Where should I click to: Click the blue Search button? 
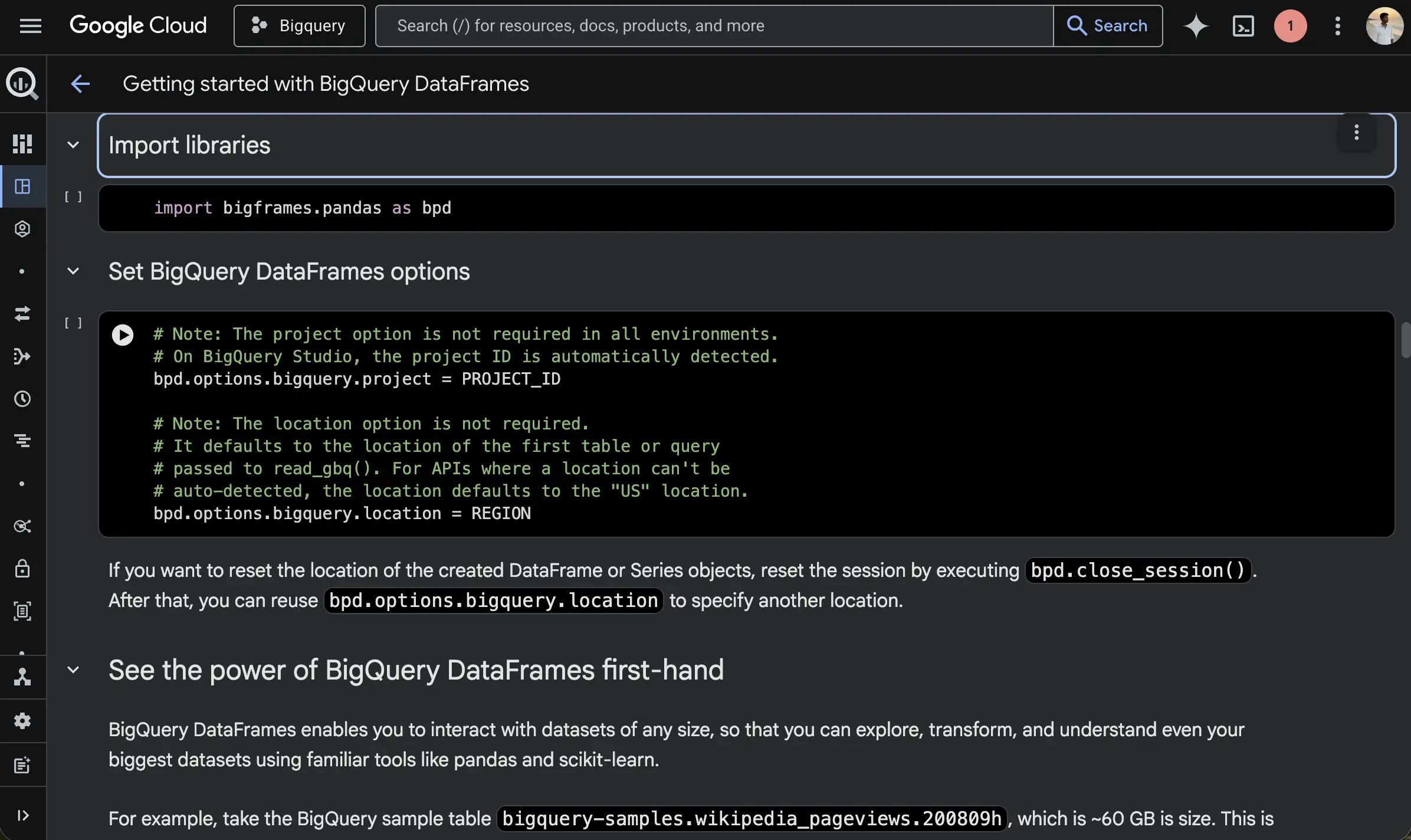(x=1108, y=26)
